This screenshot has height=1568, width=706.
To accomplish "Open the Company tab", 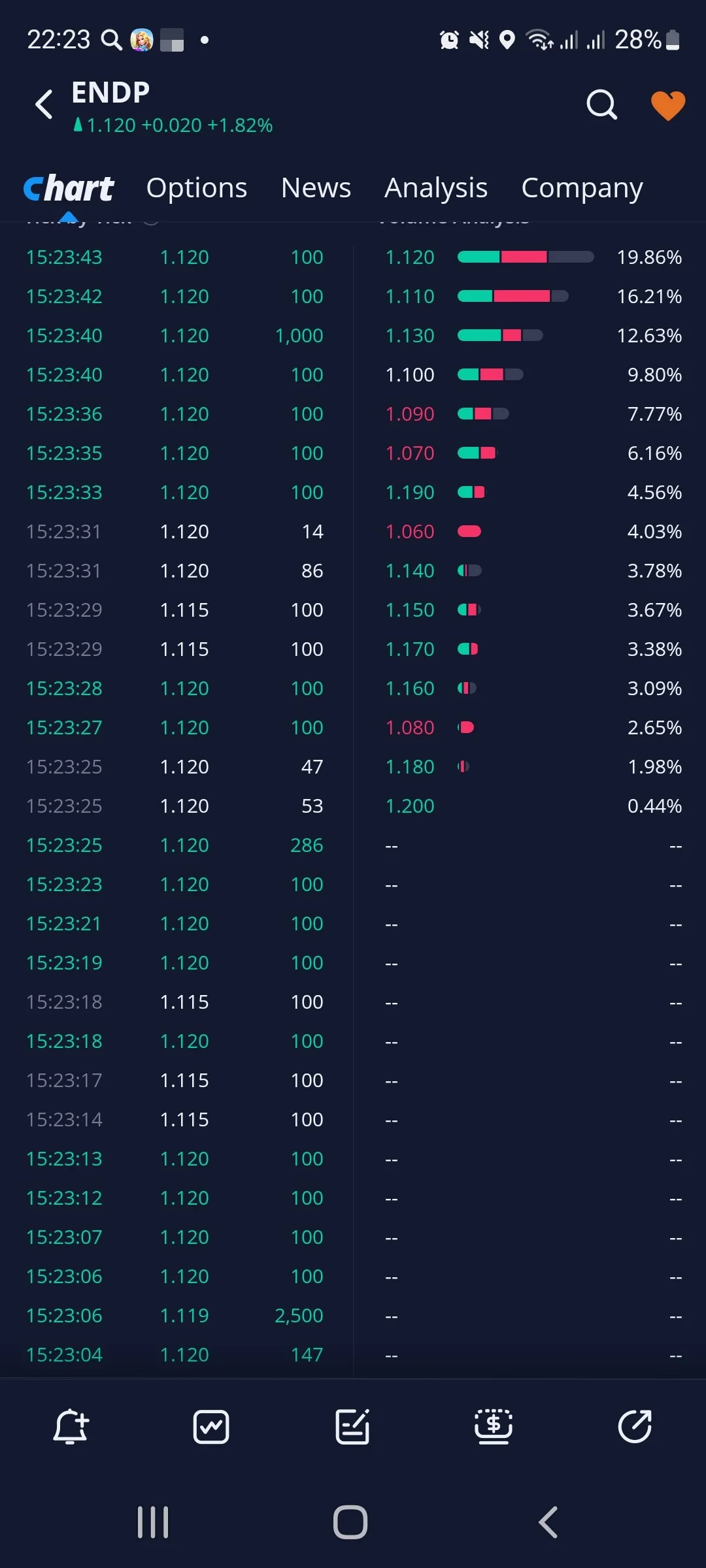I will [582, 188].
